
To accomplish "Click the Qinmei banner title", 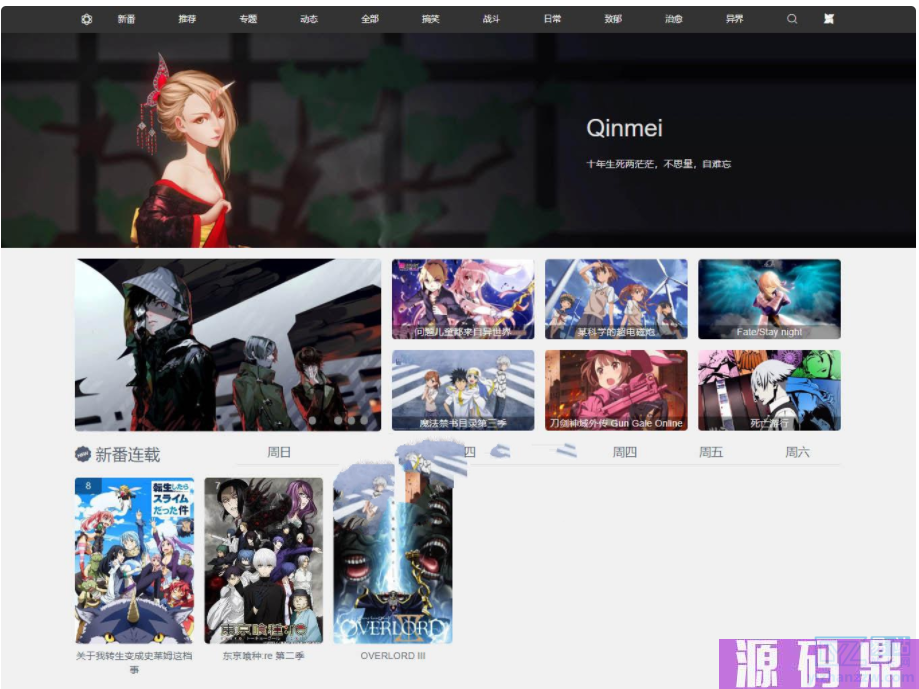I will [x=624, y=128].
